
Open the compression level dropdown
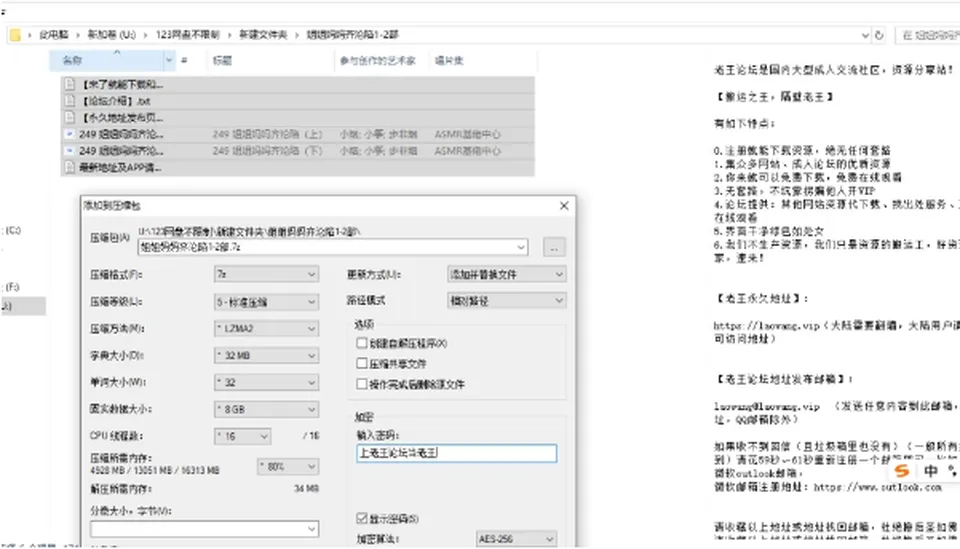click(266, 302)
